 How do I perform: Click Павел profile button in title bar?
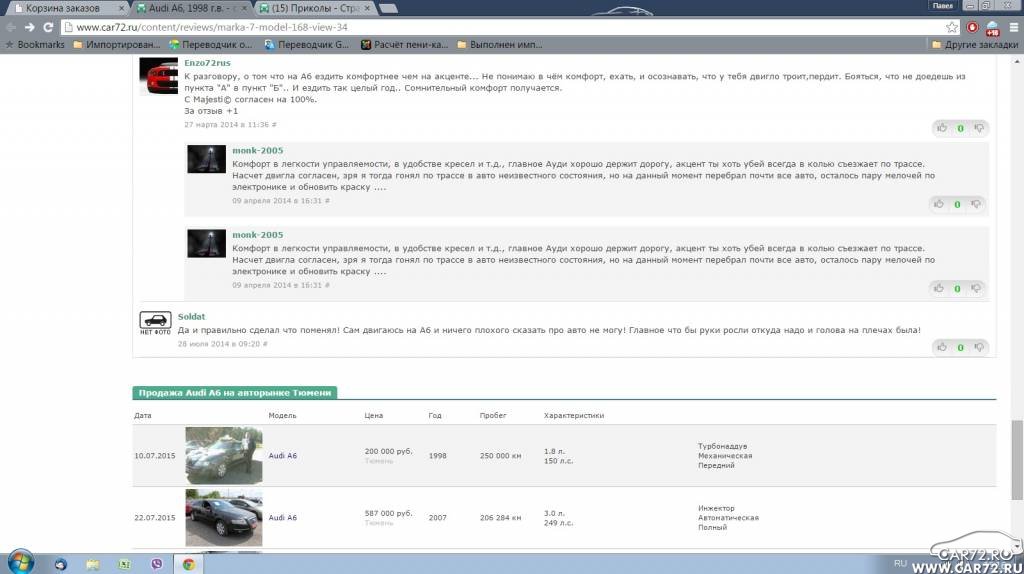click(943, 6)
